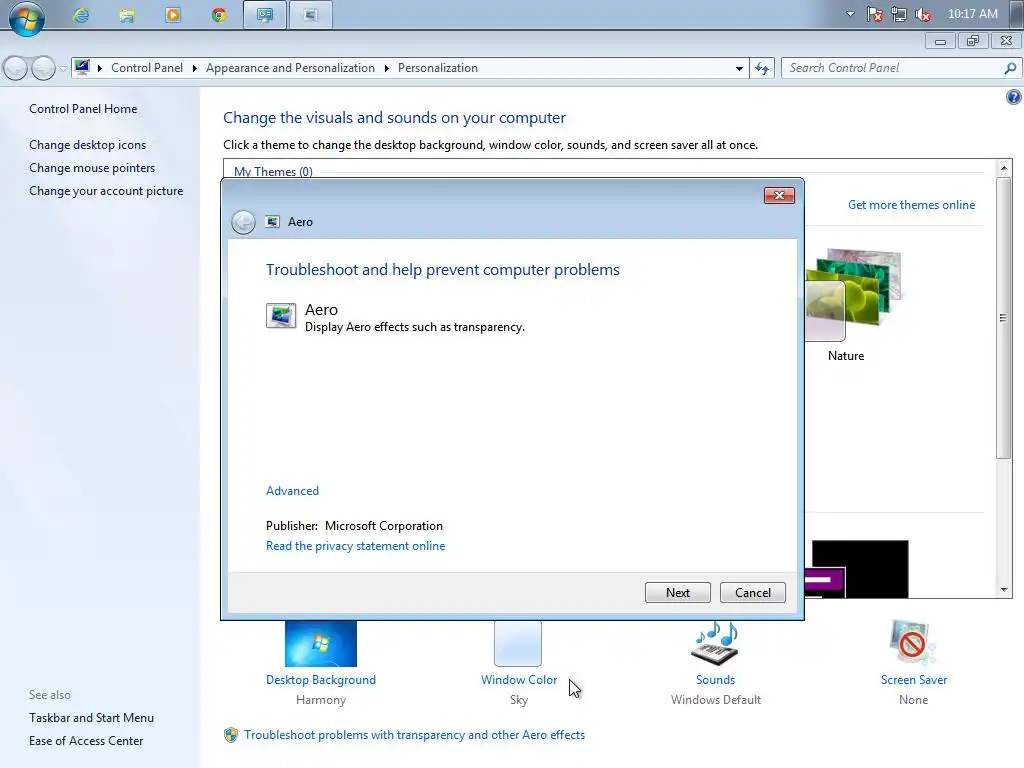This screenshot has height=768, width=1024.
Task: Switch to Personalization taskbar window button
Action: (264, 15)
